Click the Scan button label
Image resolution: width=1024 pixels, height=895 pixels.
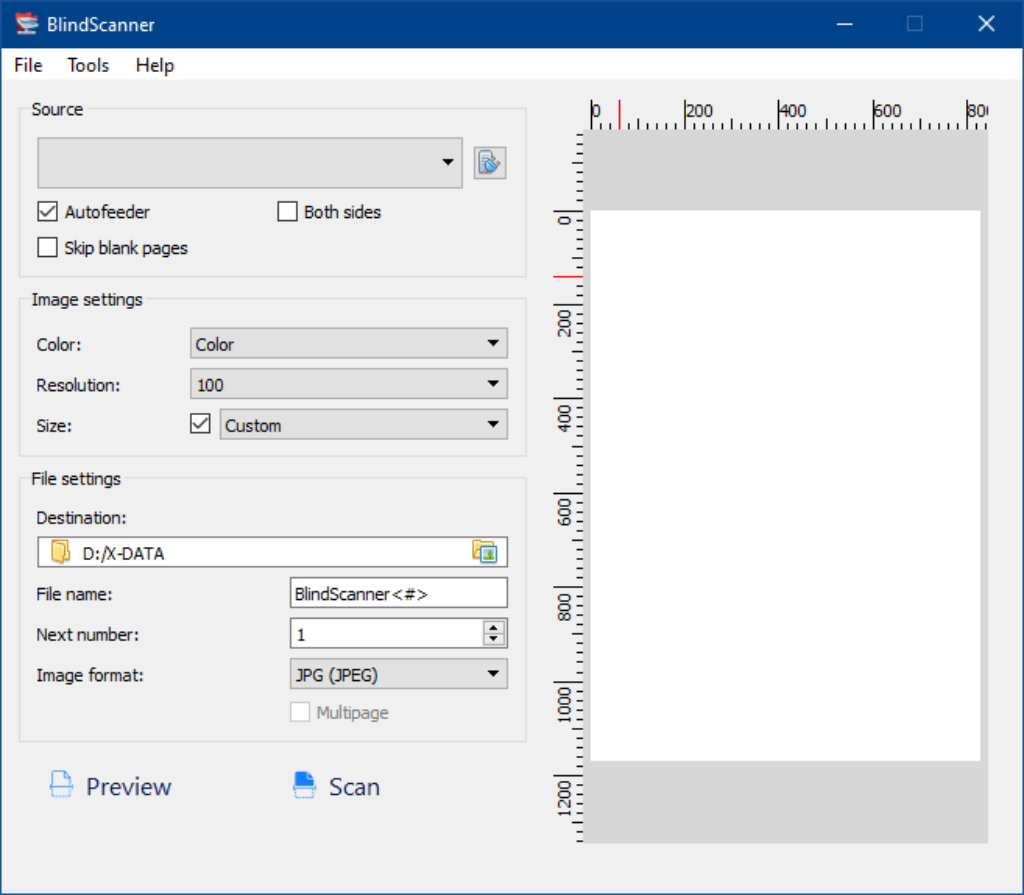(354, 787)
